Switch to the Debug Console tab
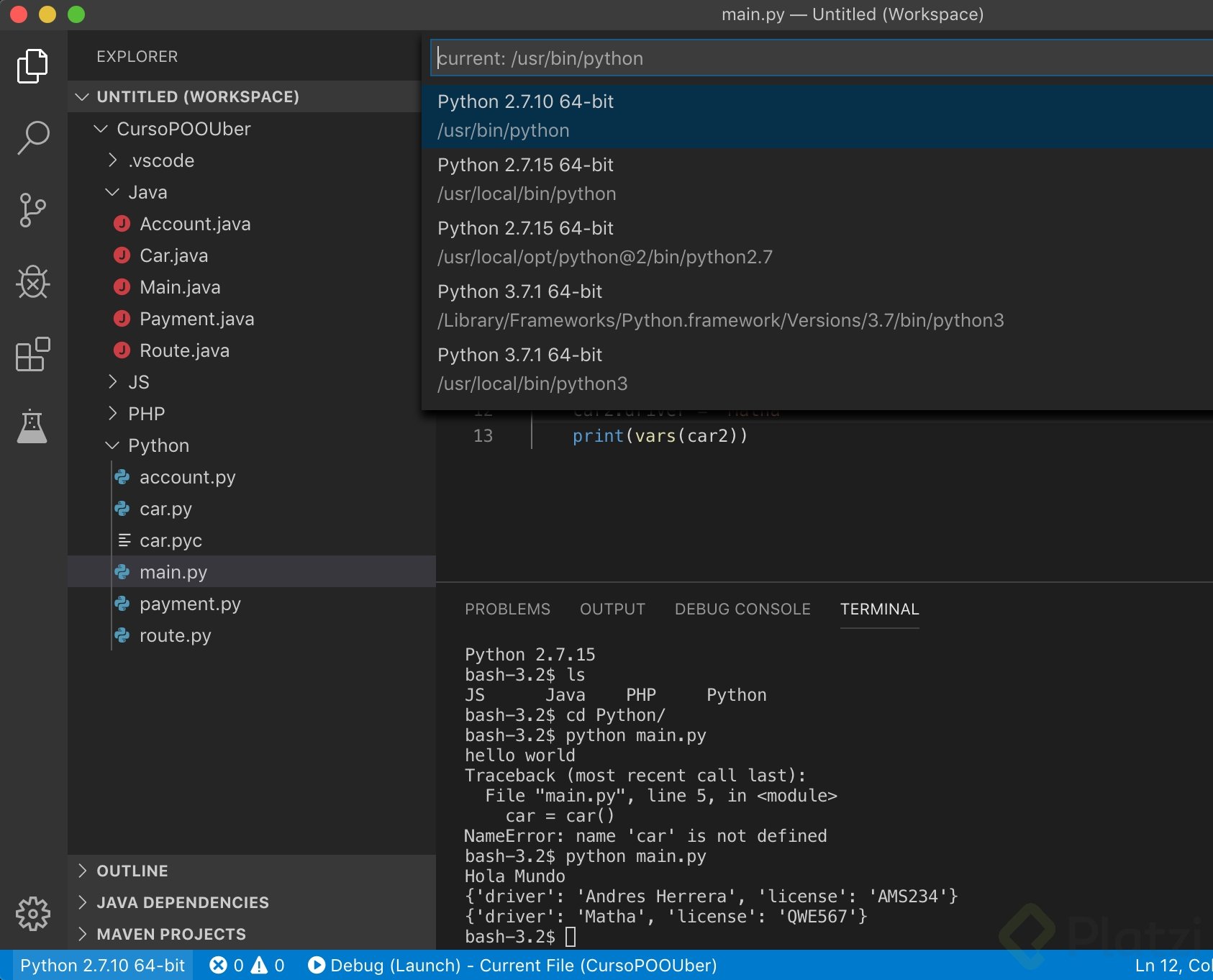This screenshot has width=1213, height=980. (742, 609)
